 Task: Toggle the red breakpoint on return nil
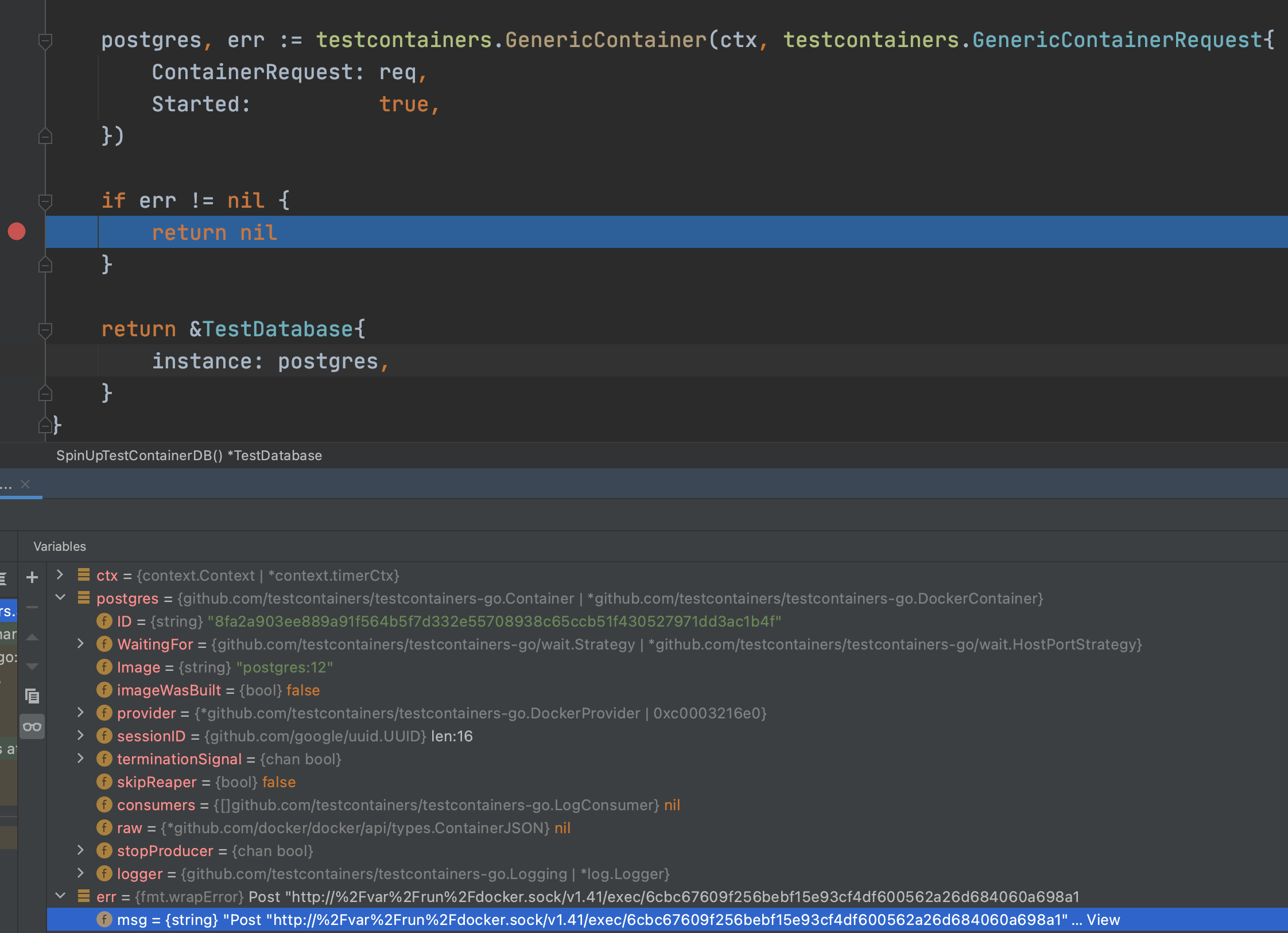[17, 232]
